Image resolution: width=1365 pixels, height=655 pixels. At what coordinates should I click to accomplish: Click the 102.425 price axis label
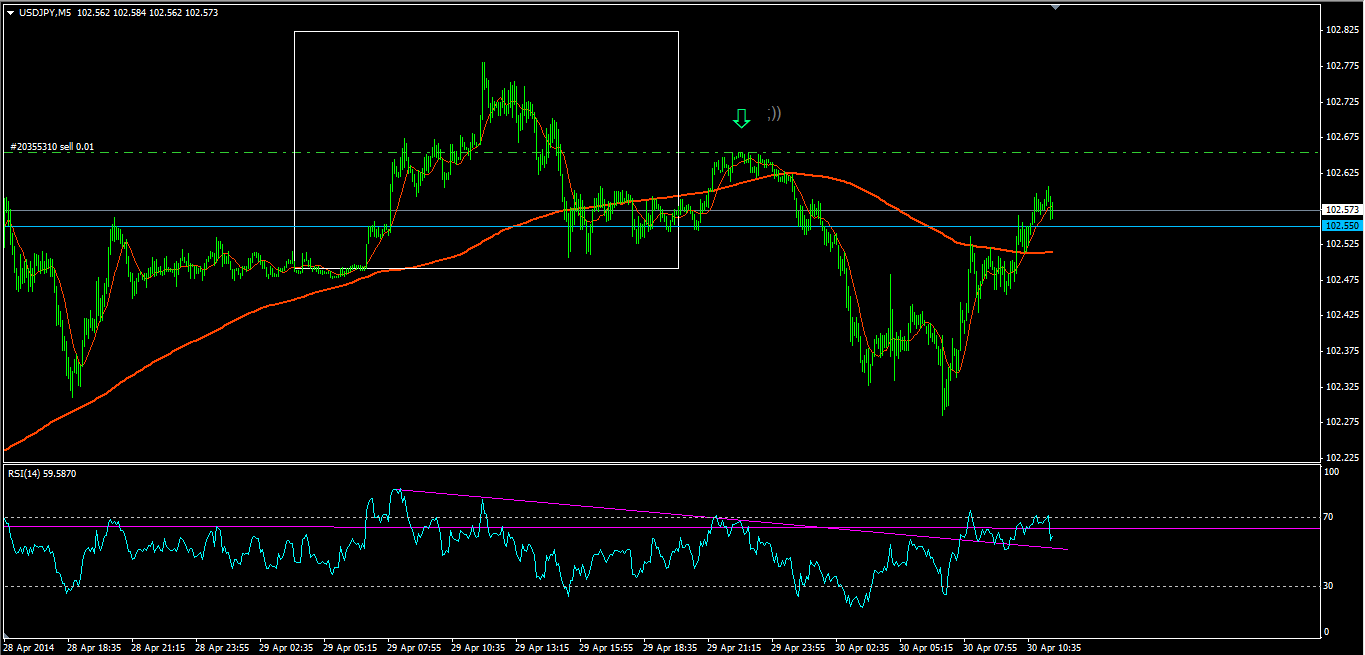(x=1342, y=314)
